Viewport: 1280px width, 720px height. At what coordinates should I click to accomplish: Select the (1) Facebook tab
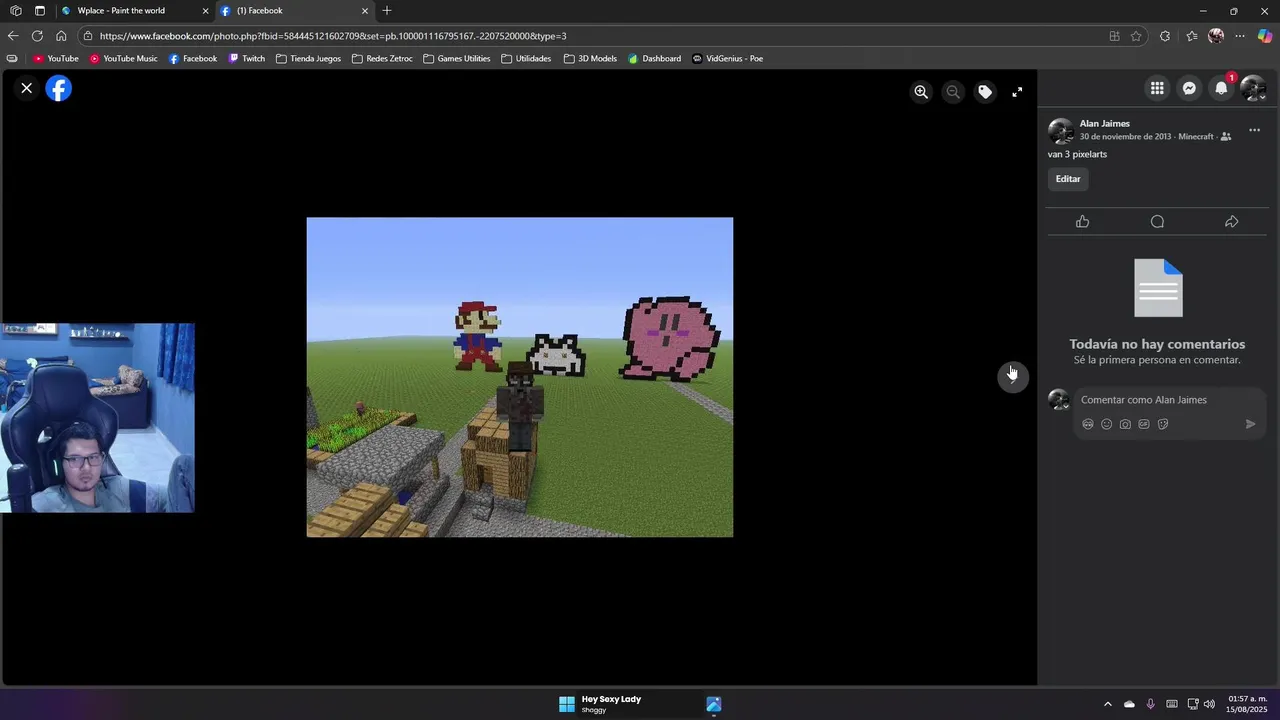295,11
